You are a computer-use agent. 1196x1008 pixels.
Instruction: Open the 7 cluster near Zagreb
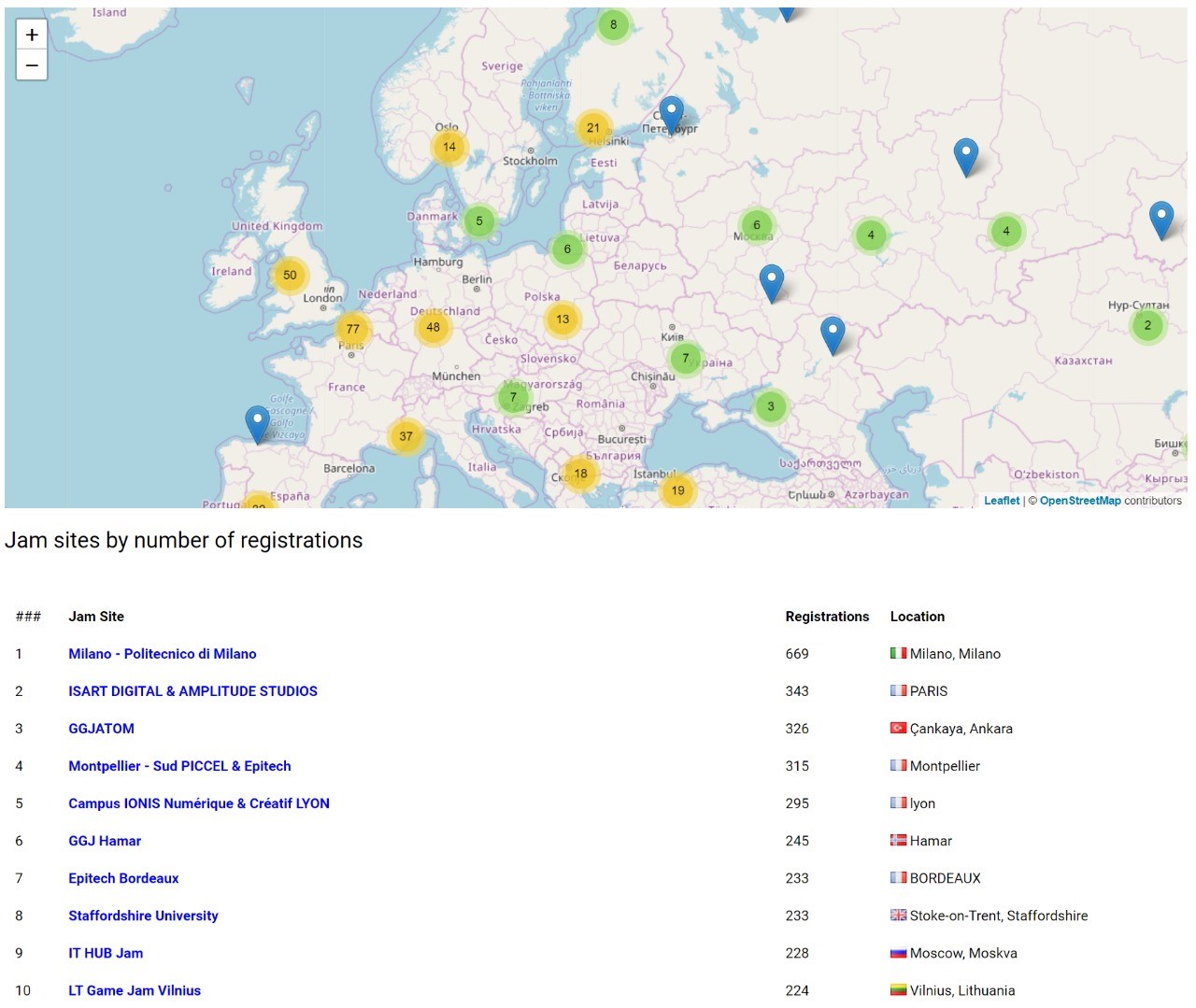point(513,397)
